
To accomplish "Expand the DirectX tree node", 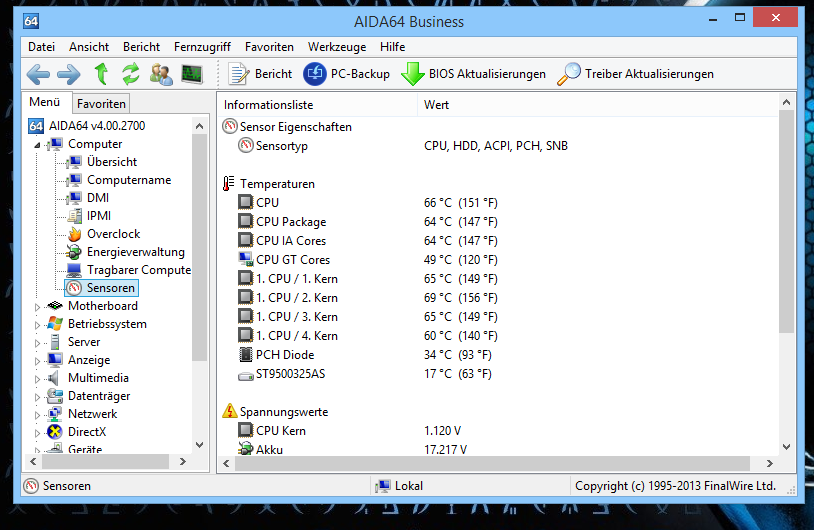I will [37, 433].
